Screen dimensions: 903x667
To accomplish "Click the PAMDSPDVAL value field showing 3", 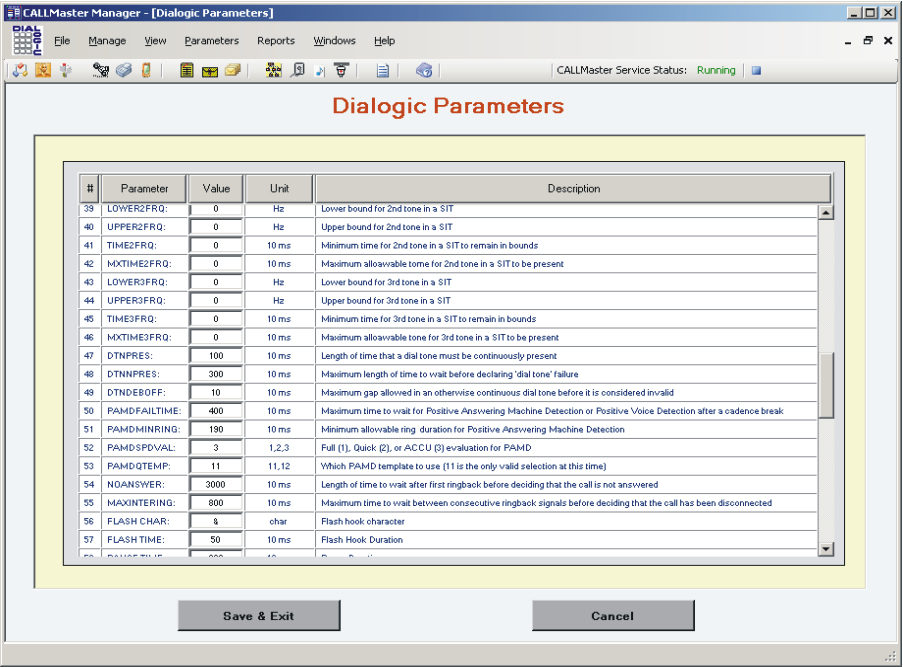I will coord(216,448).
